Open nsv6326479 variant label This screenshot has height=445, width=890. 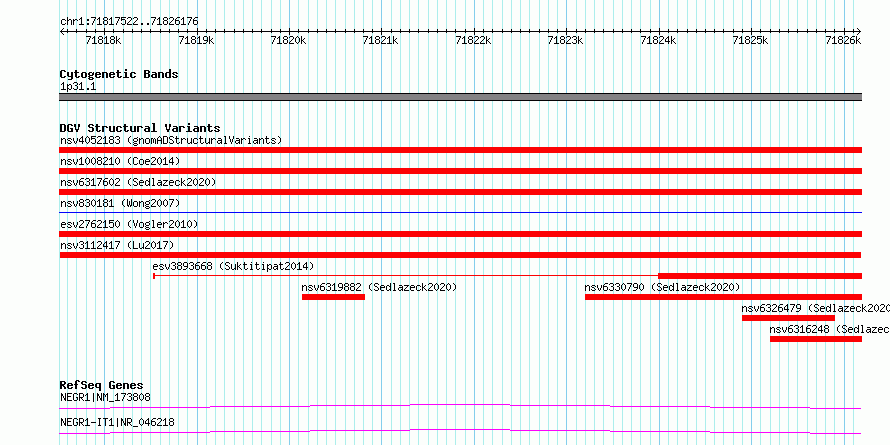click(x=815, y=308)
